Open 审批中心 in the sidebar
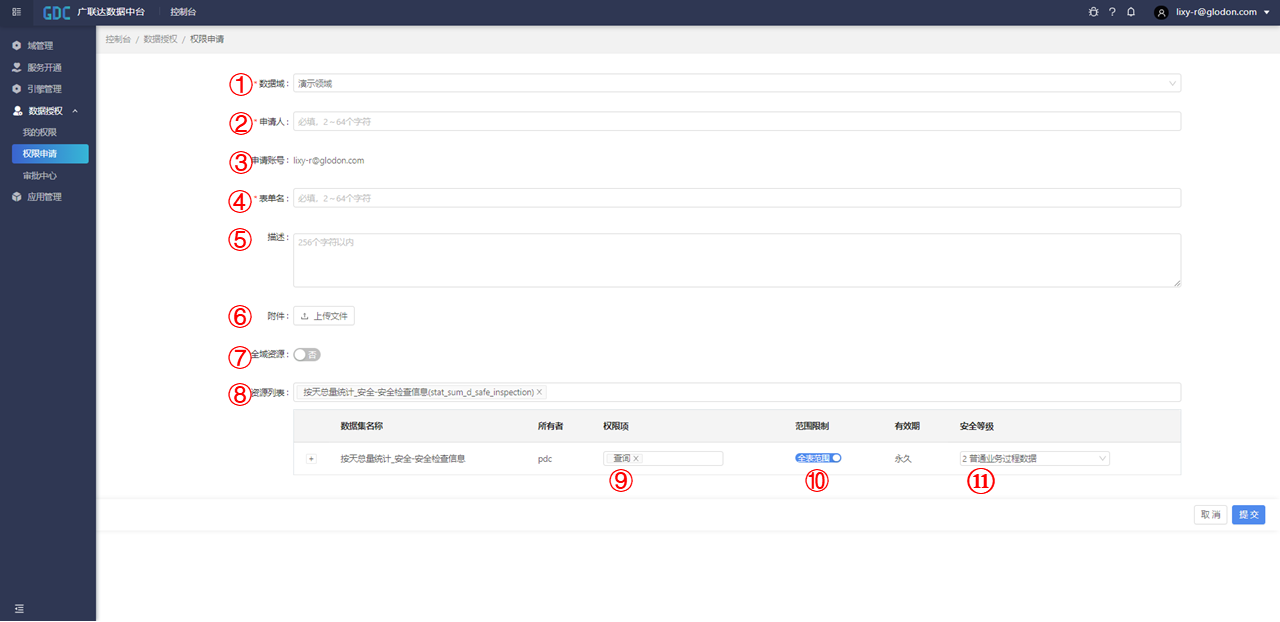 click(x=40, y=176)
